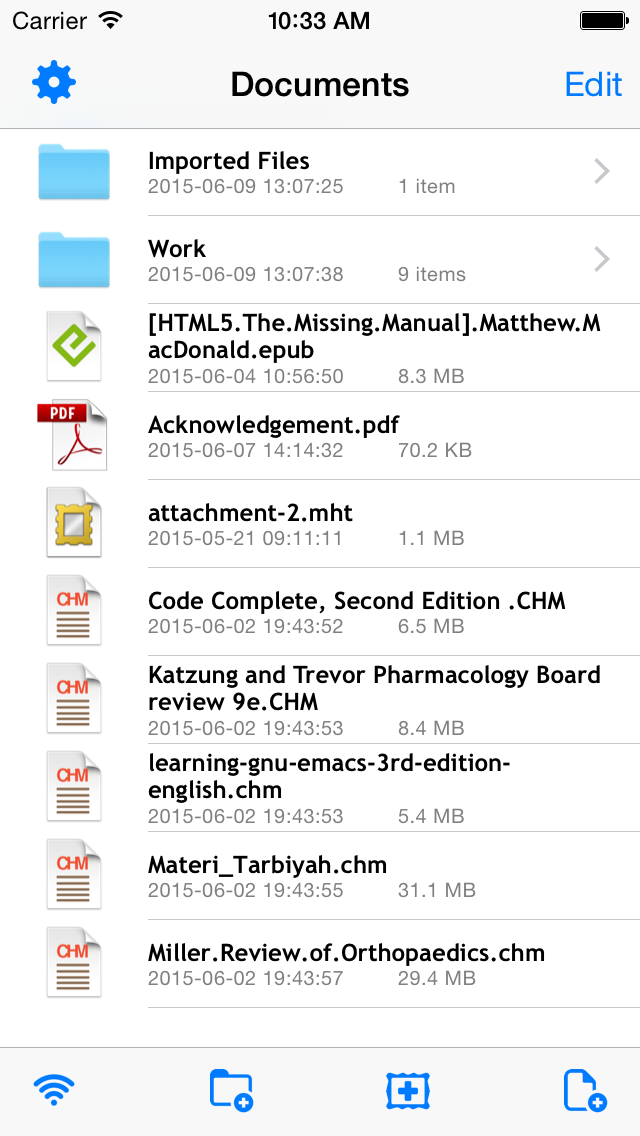
Task: Create a new folder
Action: [231, 1090]
